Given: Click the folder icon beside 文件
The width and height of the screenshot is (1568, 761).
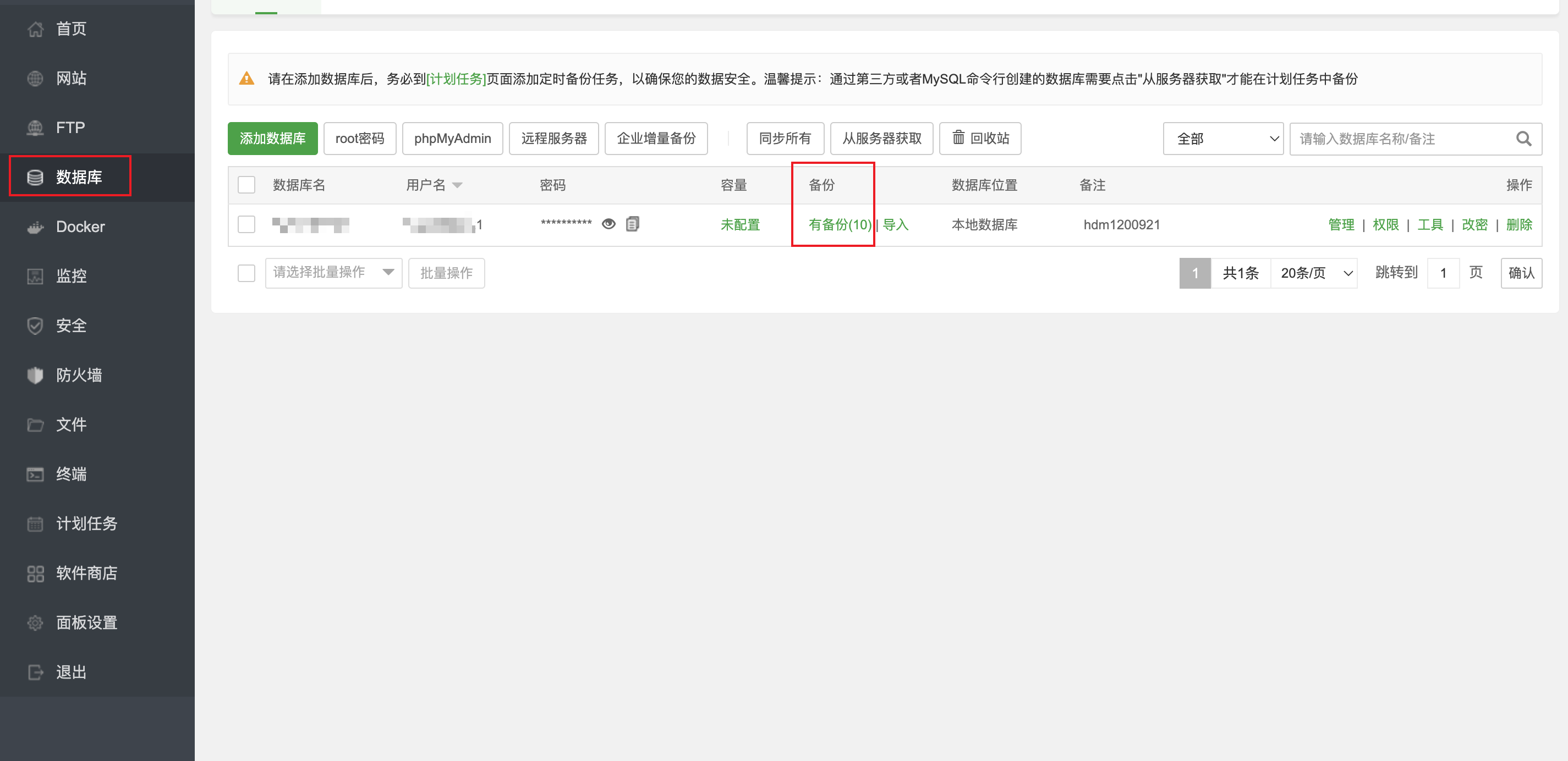Looking at the screenshot, I should (35, 424).
